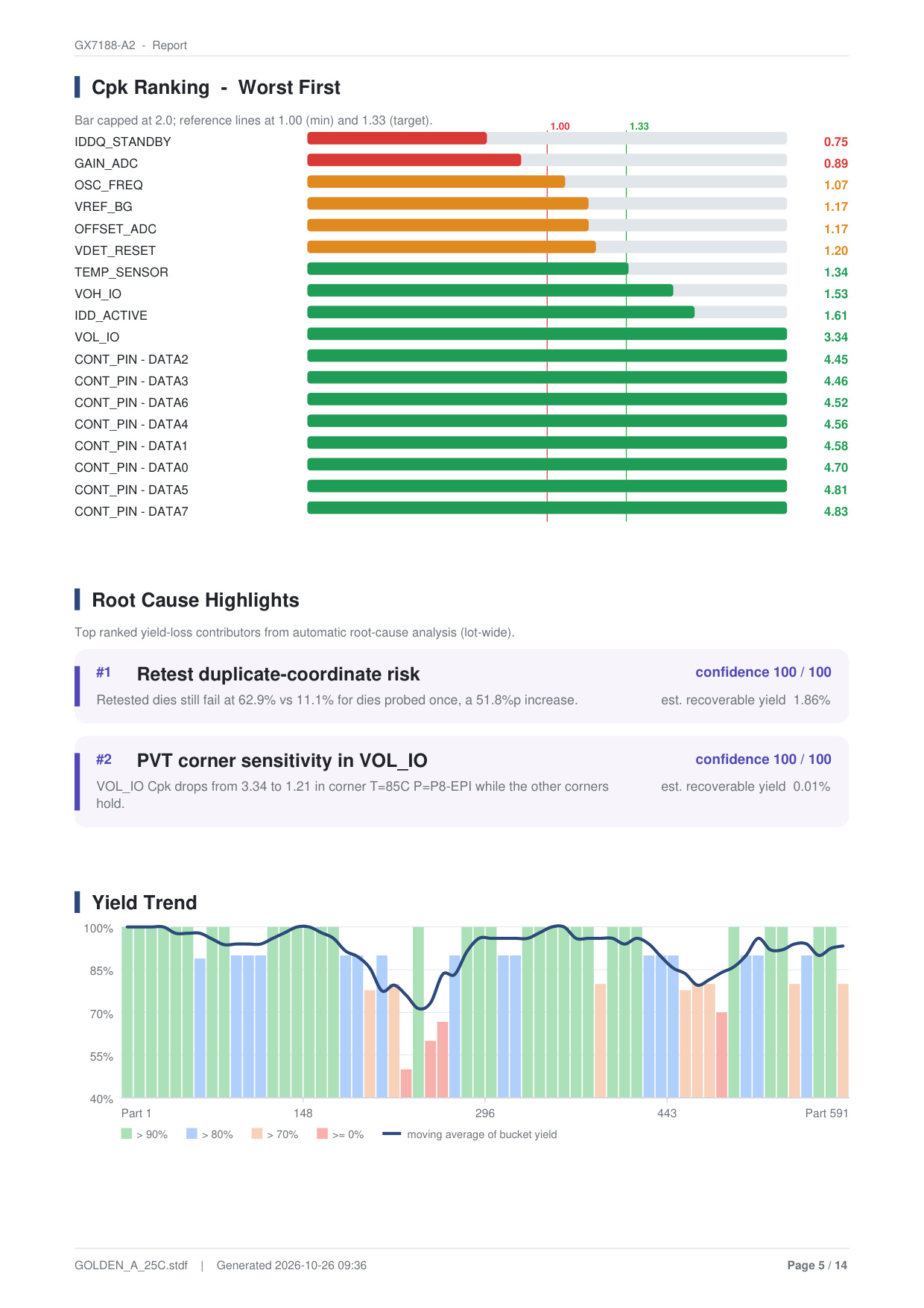924x1308 pixels.
Task: Open the Retest duplicate-coordinate risk card
Action: click(x=461, y=686)
